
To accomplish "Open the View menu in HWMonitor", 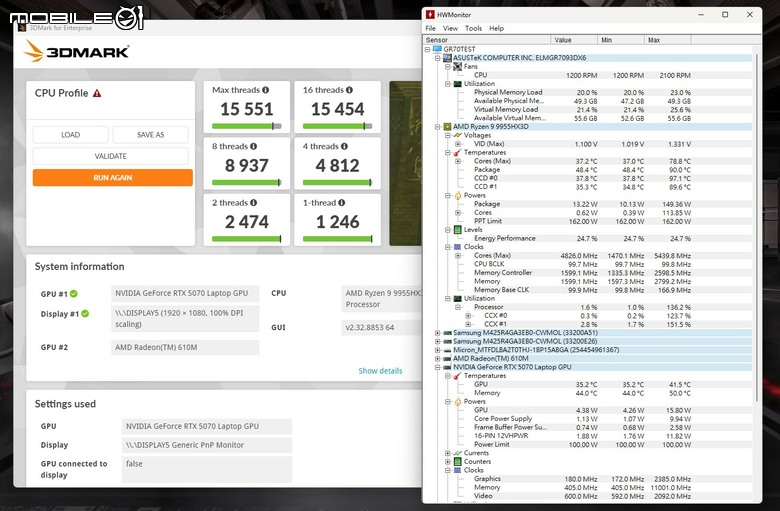I will [450, 28].
